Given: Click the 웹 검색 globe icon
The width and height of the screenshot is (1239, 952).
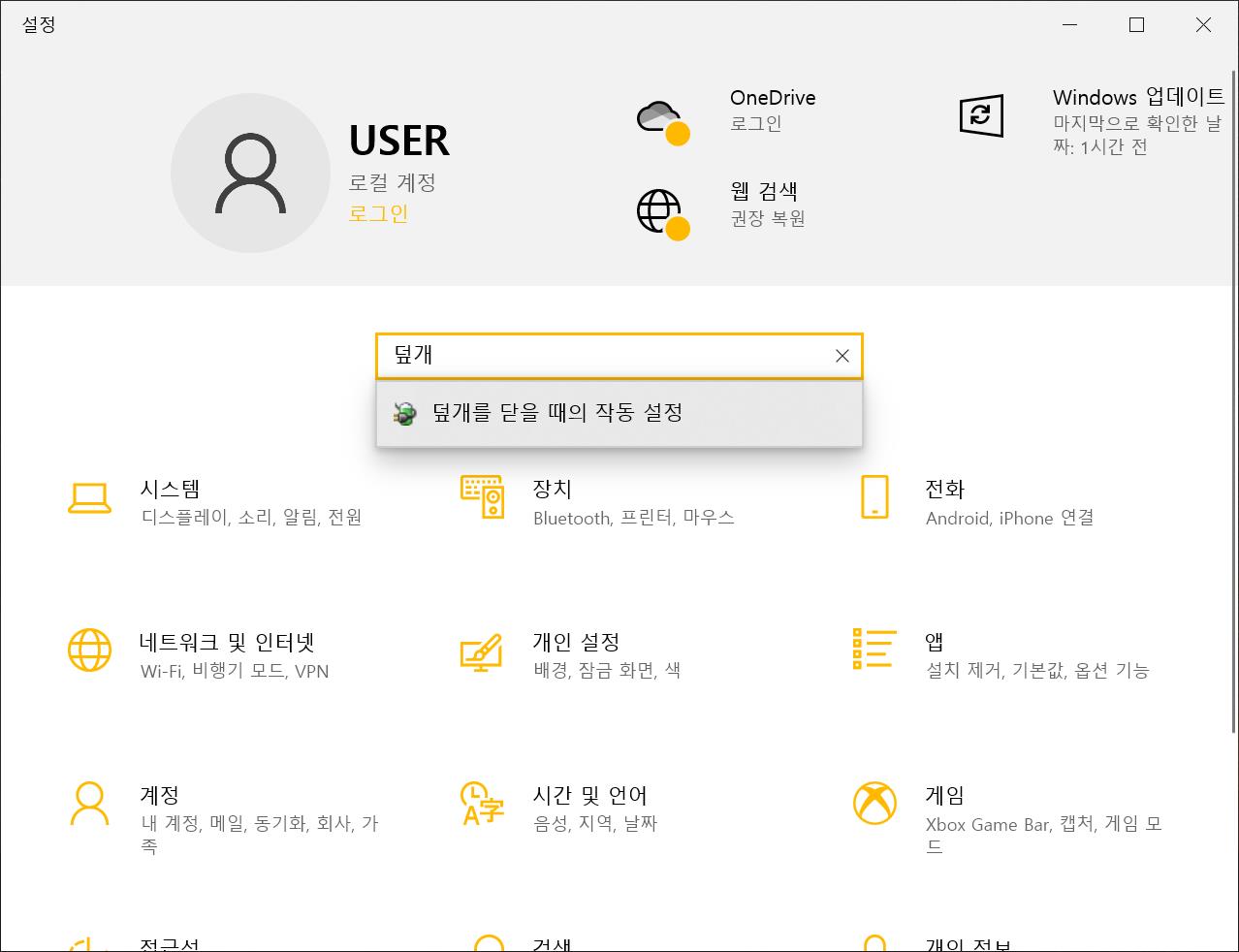Looking at the screenshot, I should click(663, 214).
